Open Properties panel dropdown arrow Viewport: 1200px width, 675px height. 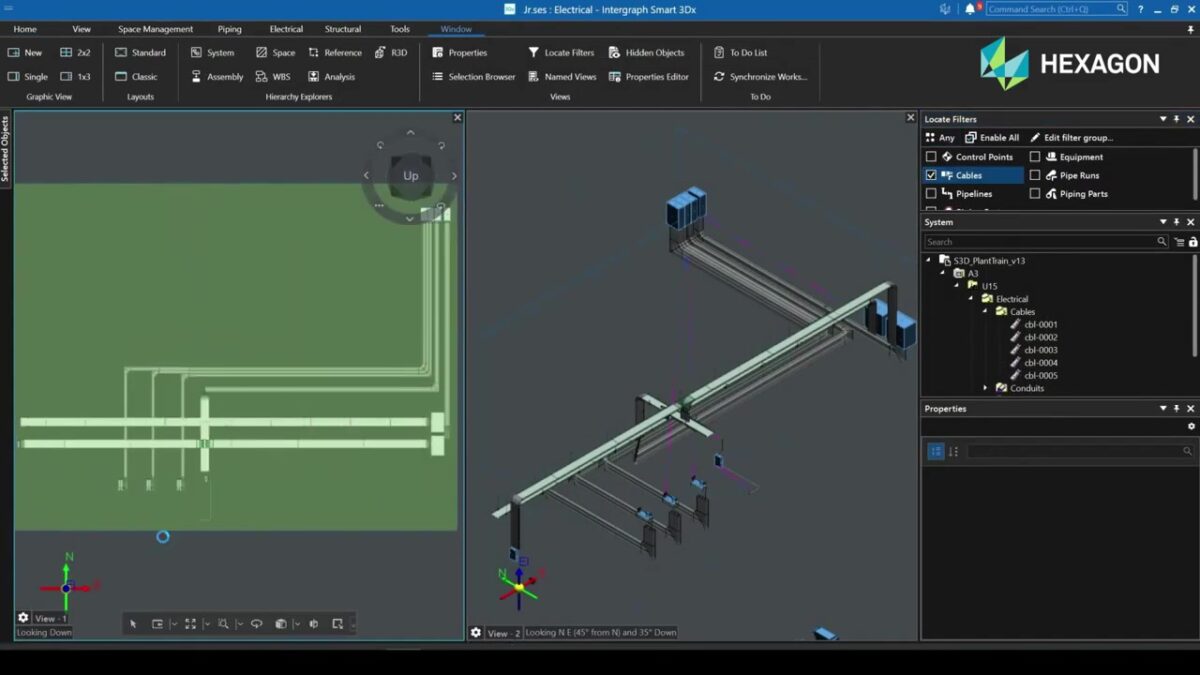(x=1163, y=408)
